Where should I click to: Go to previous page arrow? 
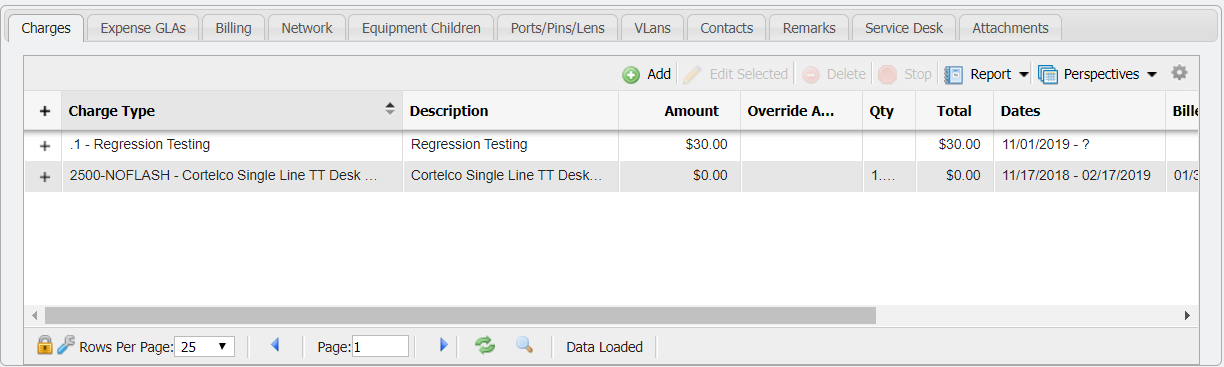(x=275, y=345)
